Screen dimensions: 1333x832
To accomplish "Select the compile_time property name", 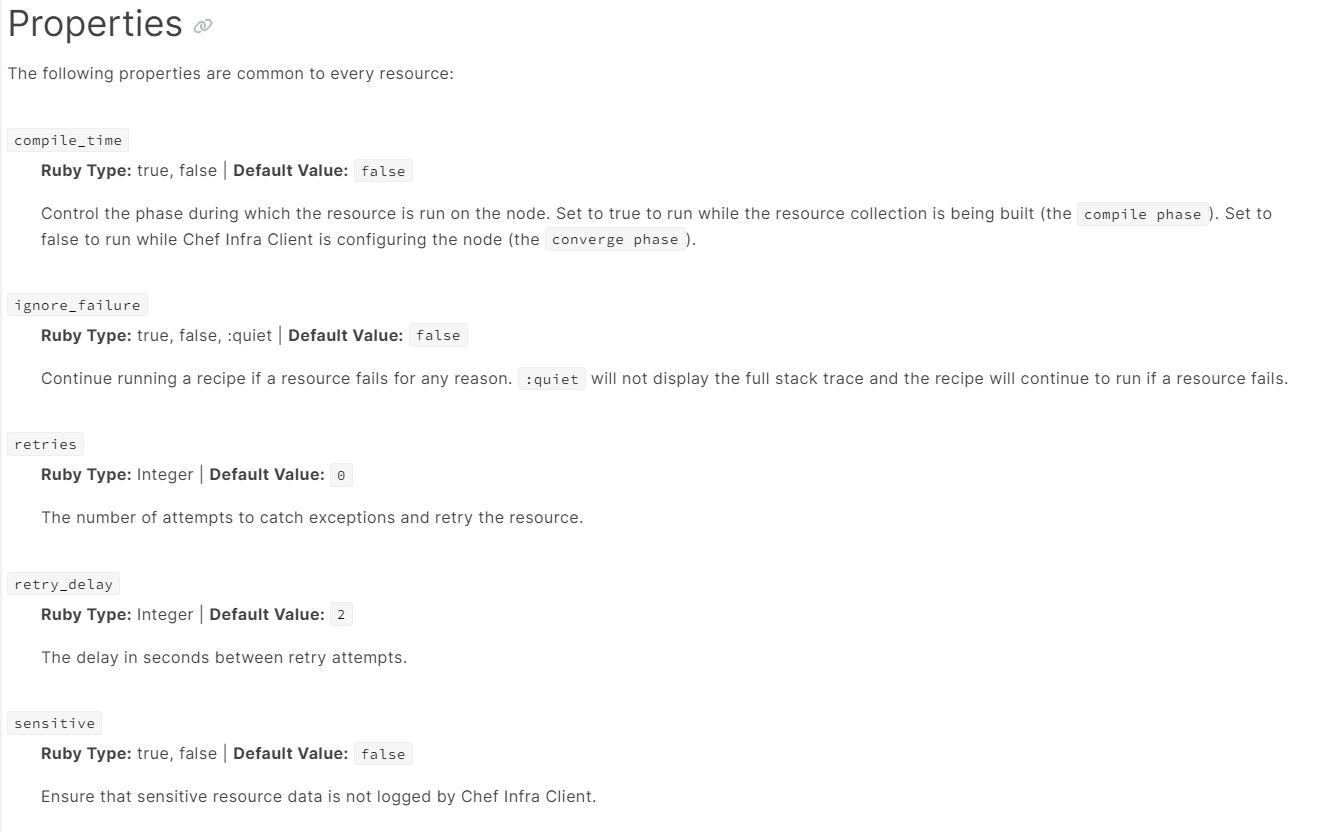I will click(x=68, y=140).
